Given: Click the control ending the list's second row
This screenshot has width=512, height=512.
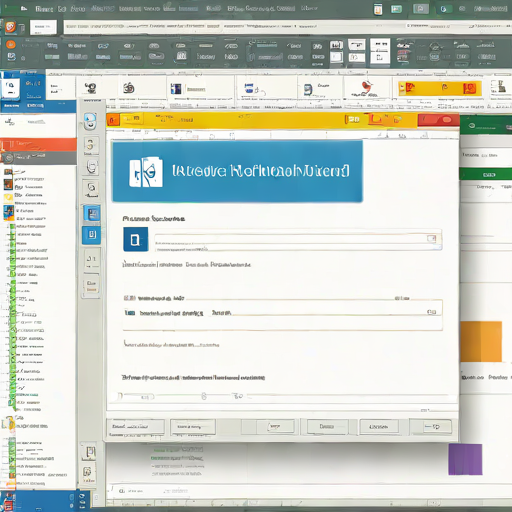Looking at the screenshot, I should coord(431,312).
